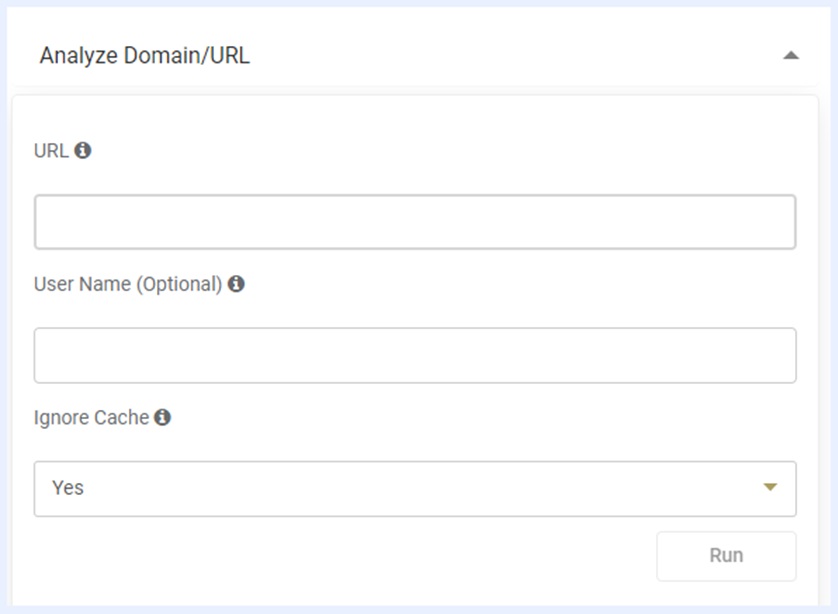Toggle the Analyze Domain/URL section closed

click(x=790, y=56)
